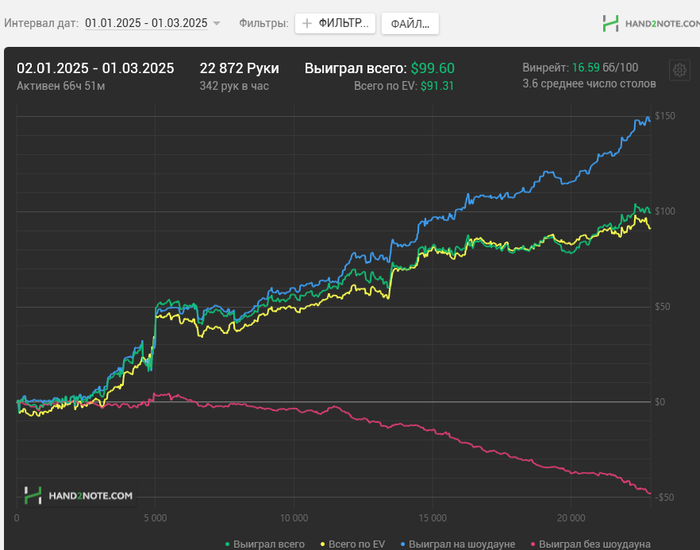Click the 342 рук в час text

pyautogui.click(x=234, y=86)
